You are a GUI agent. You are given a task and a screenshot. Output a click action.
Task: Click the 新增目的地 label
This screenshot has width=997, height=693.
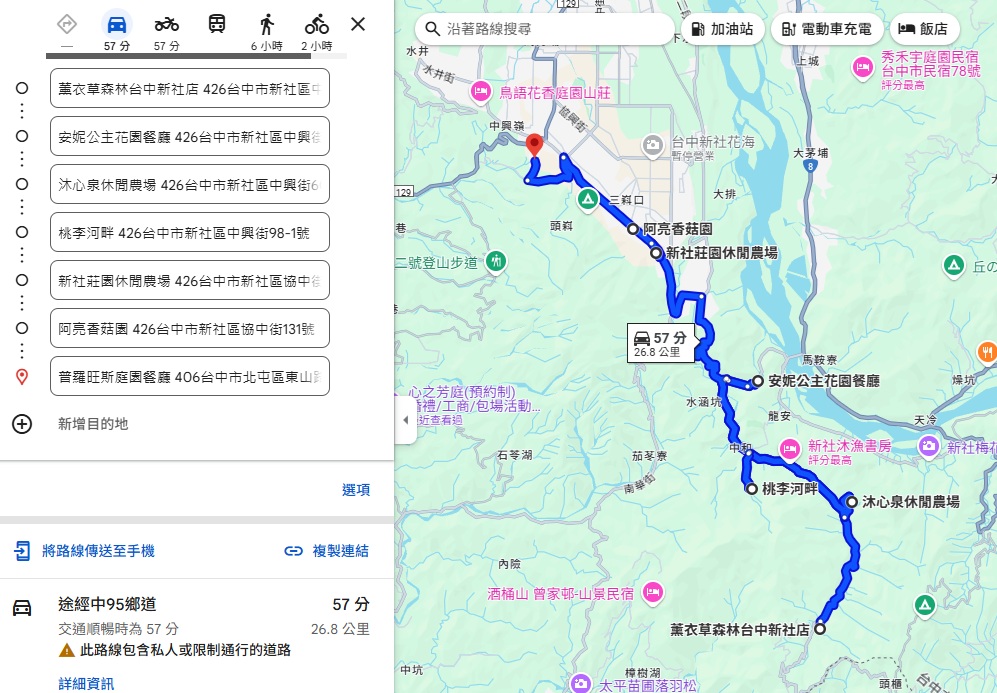point(93,424)
